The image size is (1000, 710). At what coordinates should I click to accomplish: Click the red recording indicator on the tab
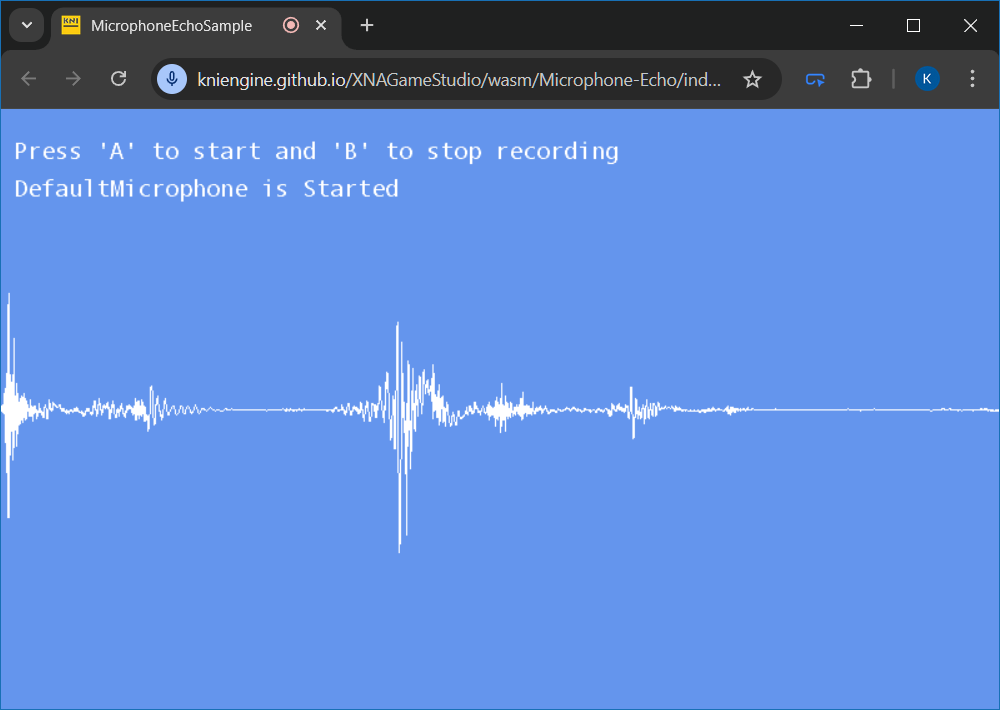pyautogui.click(x=291, y=26)
